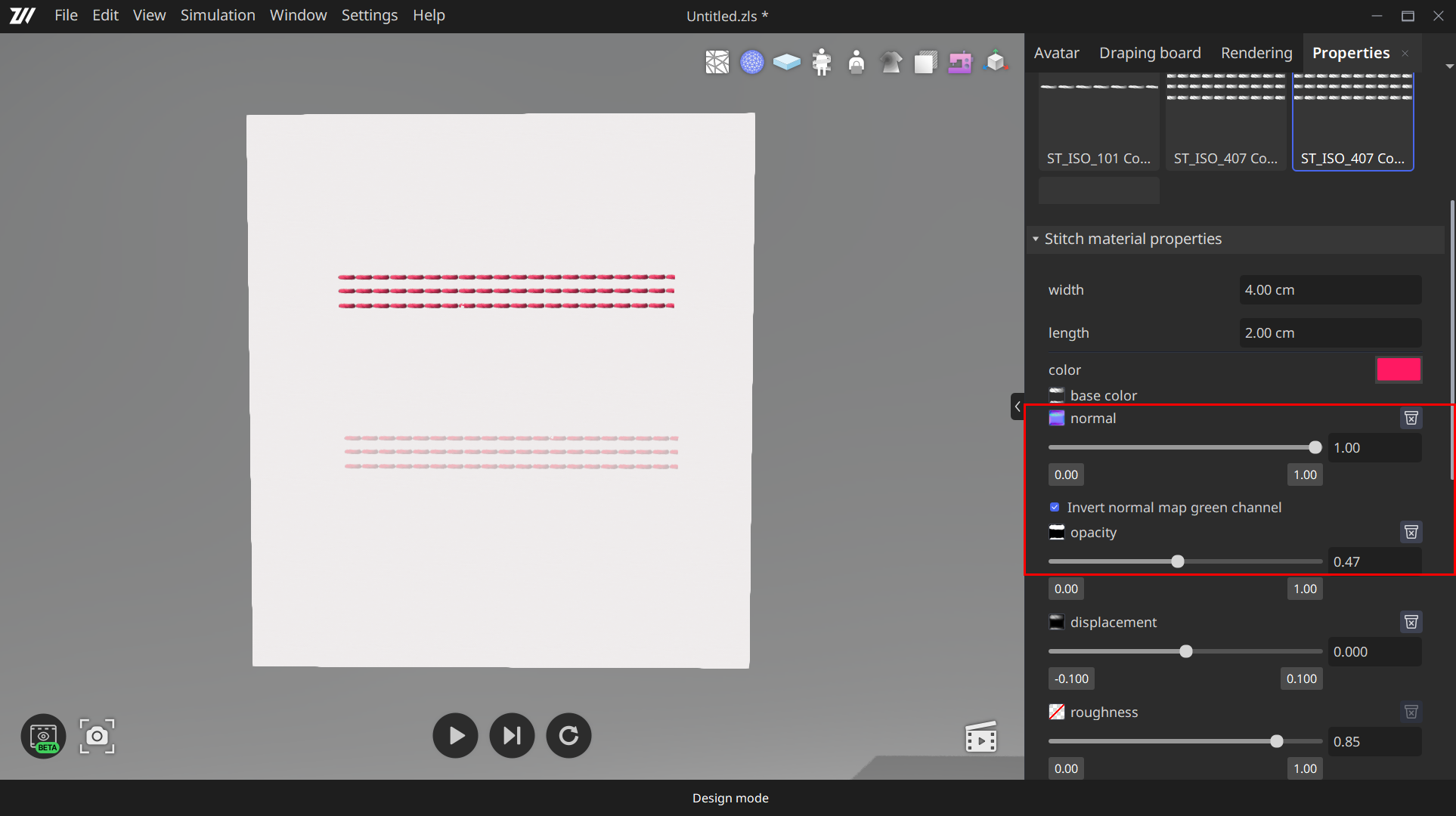The width and height of the screenshot is (1456, 816).
Task: Collapse side panel with arrow handle
Action: coord(1017,406)
